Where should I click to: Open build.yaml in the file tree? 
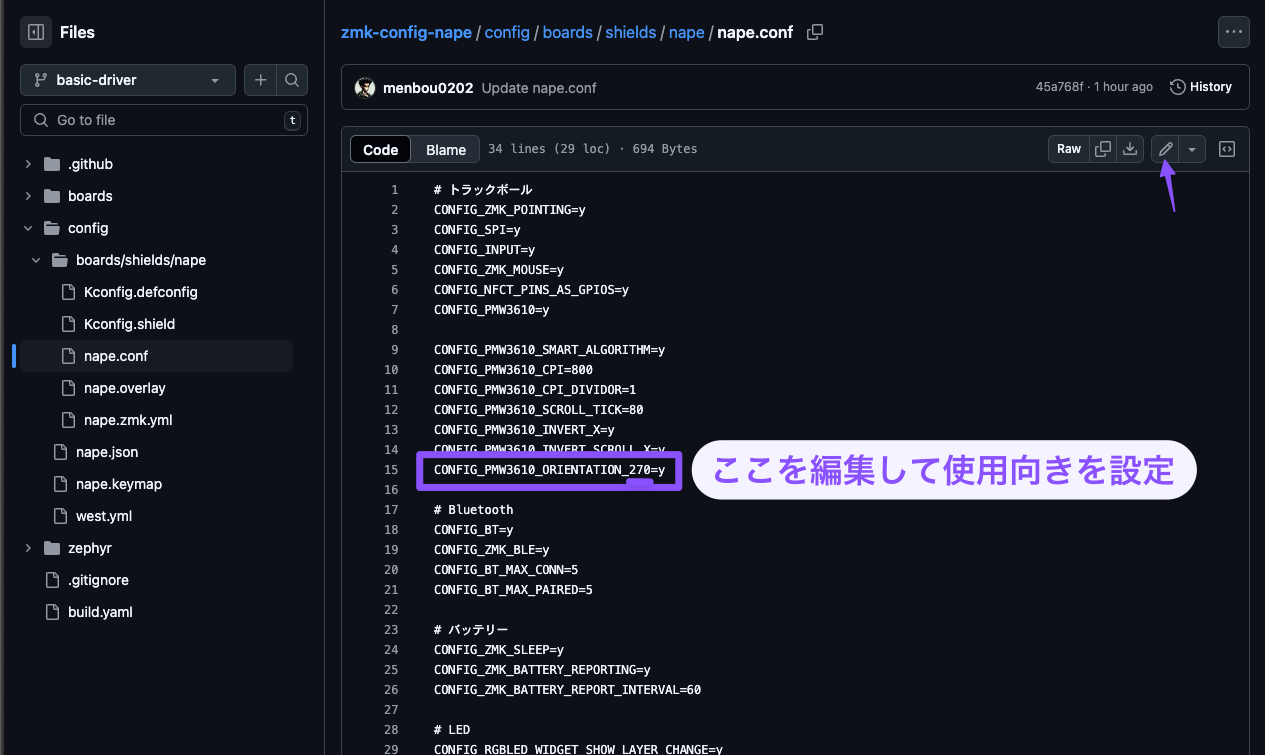click(100, 612)
